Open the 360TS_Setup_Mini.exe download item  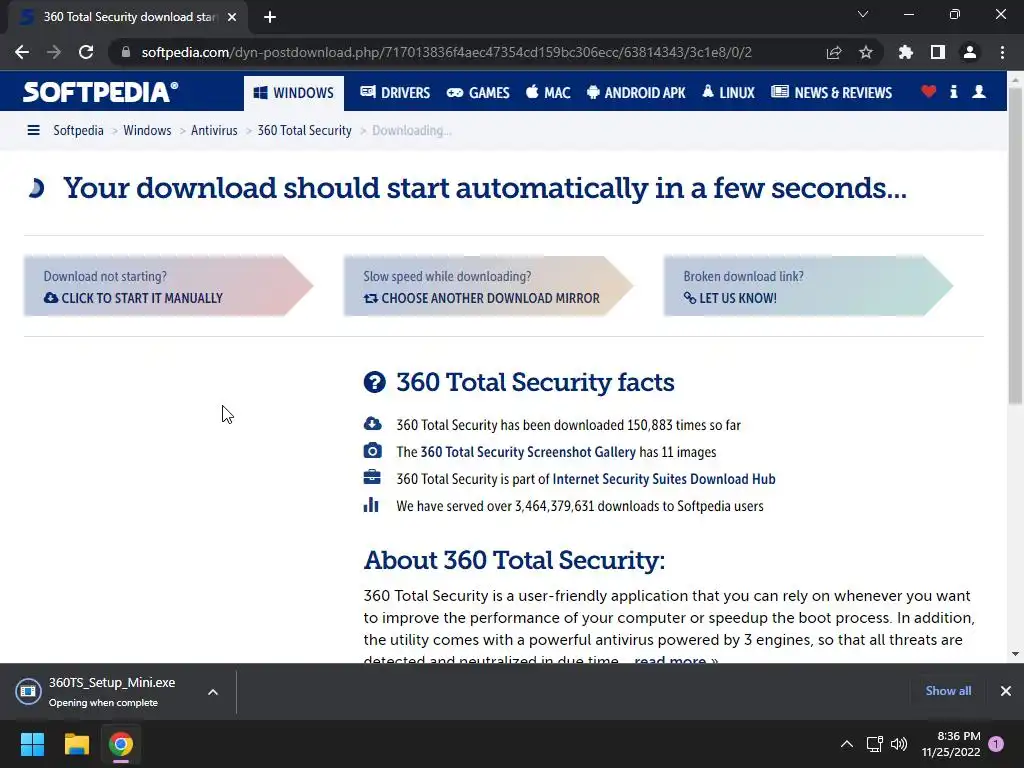pos(103,692)
